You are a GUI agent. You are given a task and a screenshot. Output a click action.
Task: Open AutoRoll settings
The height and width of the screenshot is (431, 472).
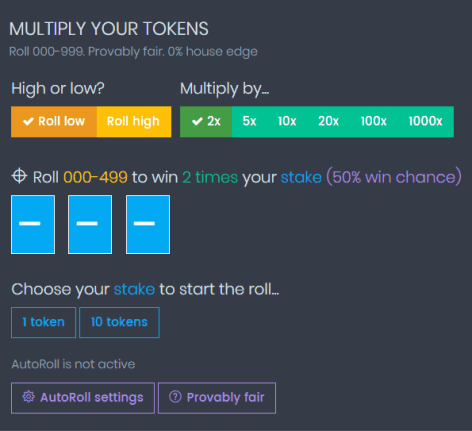click(x=83, y=398)
